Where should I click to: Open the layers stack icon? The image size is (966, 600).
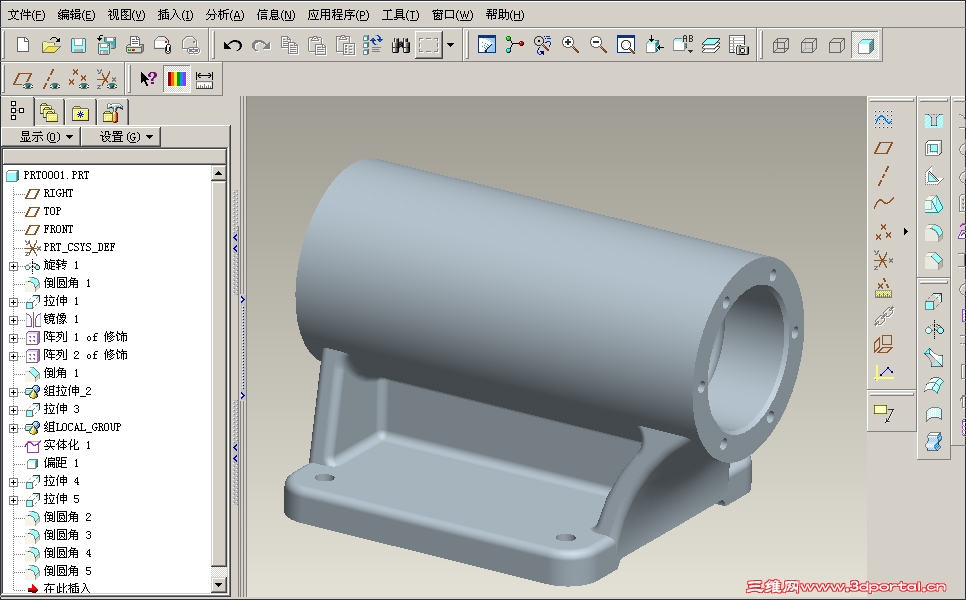[x=711, y=45]
